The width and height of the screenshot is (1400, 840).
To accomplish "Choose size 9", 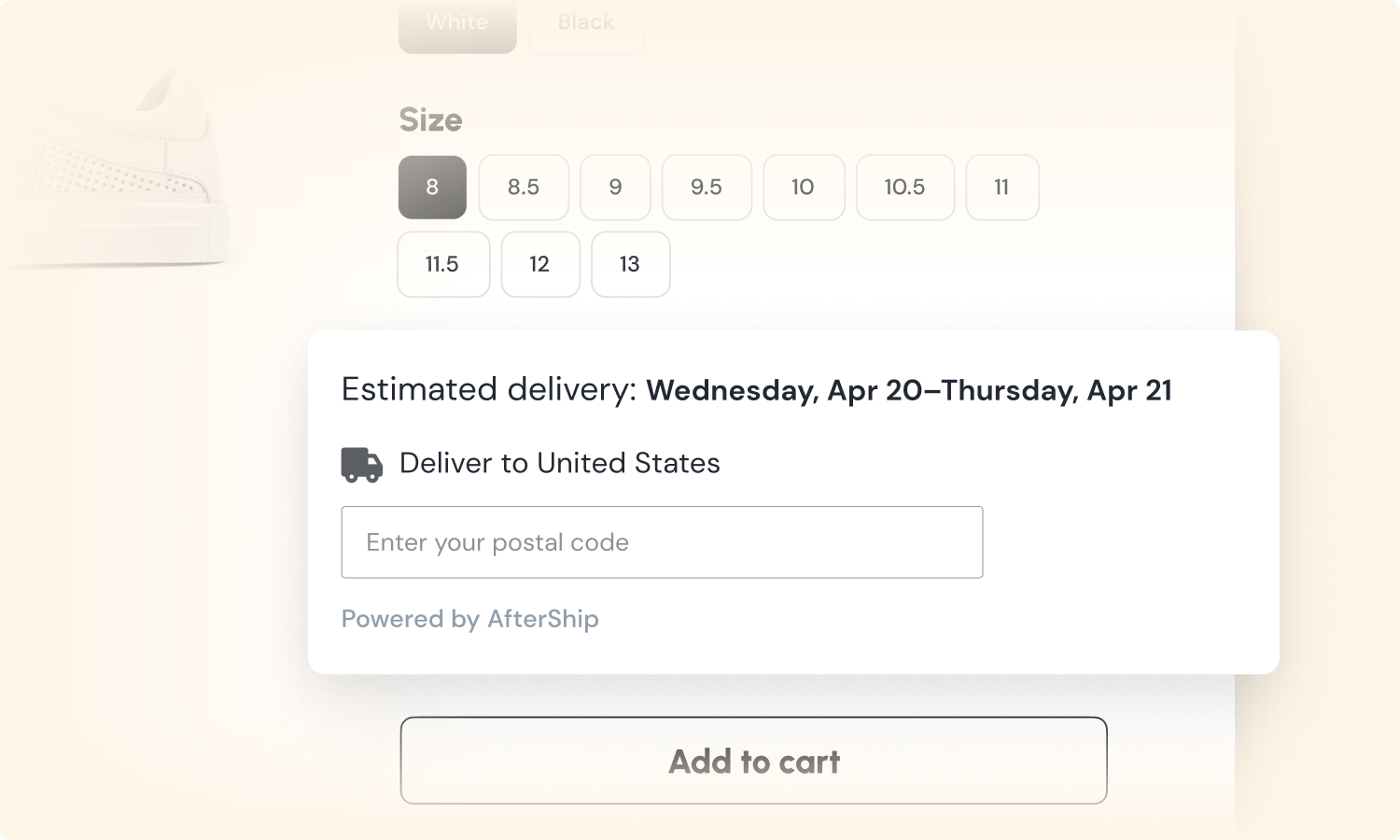I will (x=615, y=188).
